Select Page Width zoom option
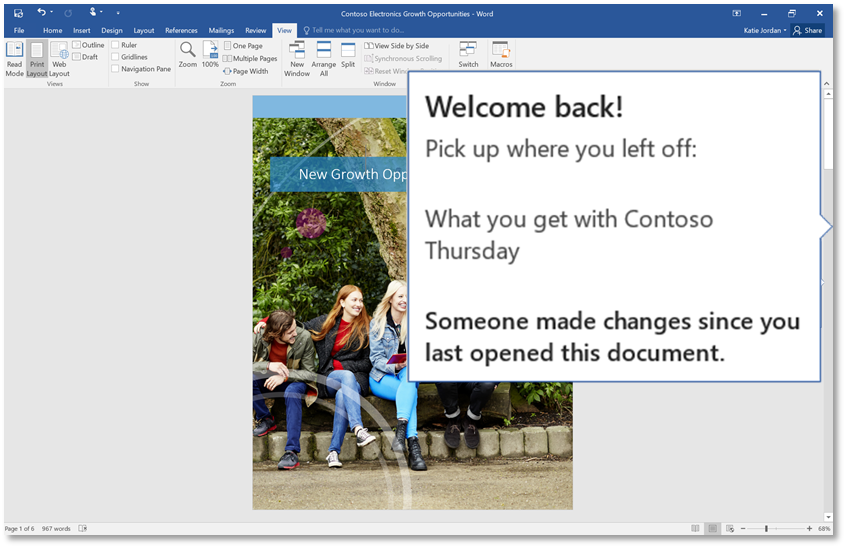The height and width of the screenshot is (548, 846). point(246,71)
